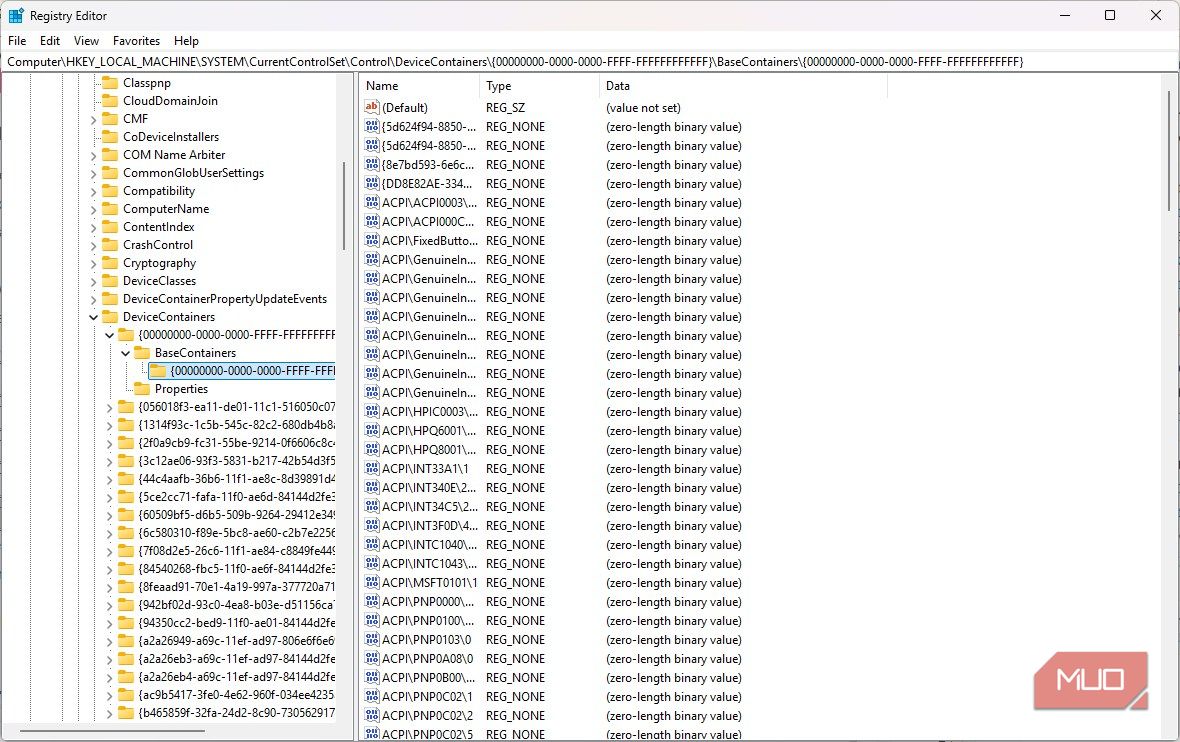
Task: Collapse the top {00000000-0000-0000-FFFF node under DeviceContainers
Action: click(109, 335)
